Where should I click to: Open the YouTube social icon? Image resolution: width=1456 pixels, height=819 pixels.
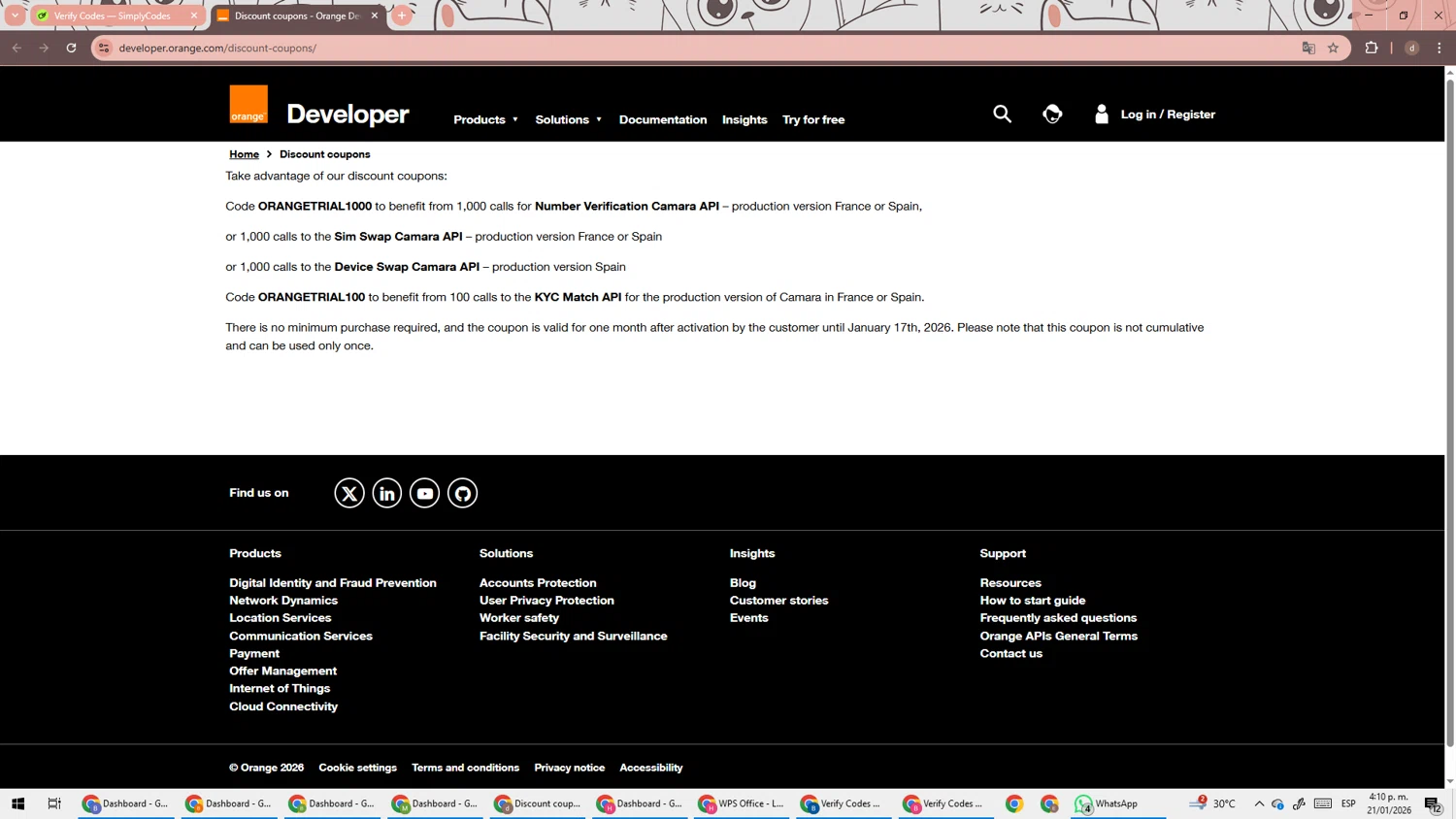click(x=425, y=493)
